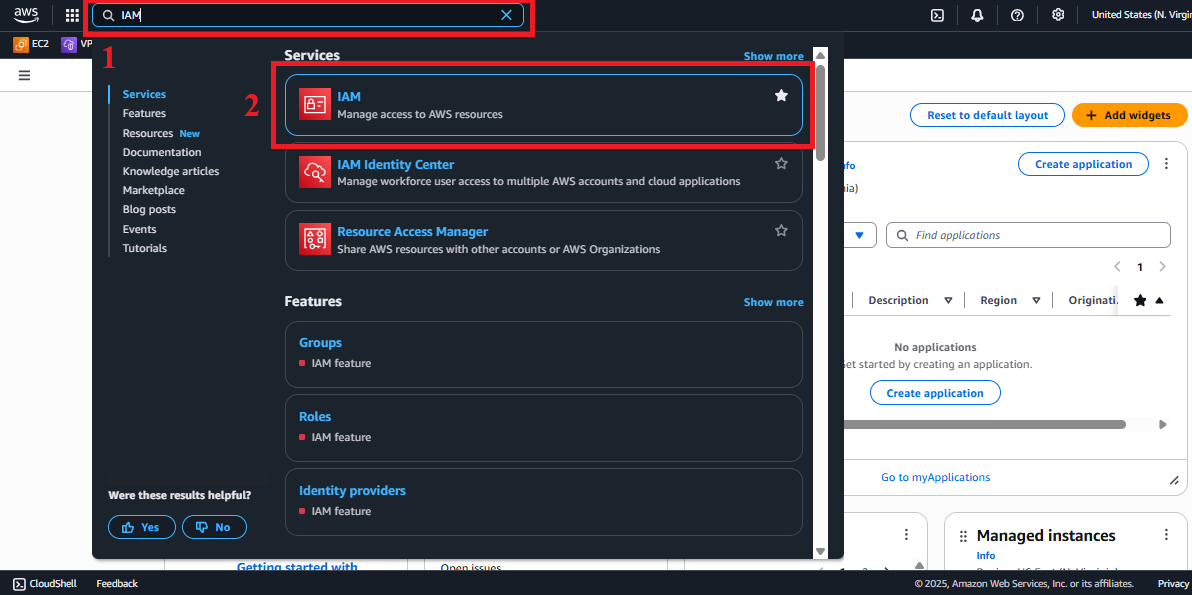
Task: Open the EC2 favorite shortcut
Action: (32, 45)
